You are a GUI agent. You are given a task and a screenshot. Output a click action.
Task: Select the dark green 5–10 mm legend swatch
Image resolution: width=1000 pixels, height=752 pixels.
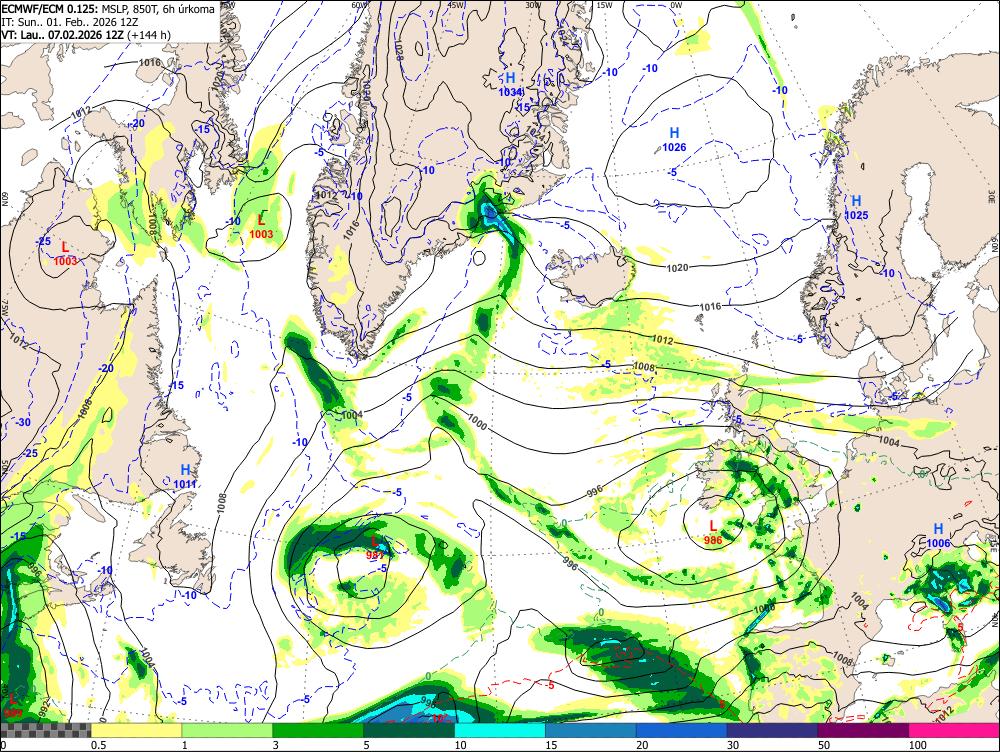point(409,730)
